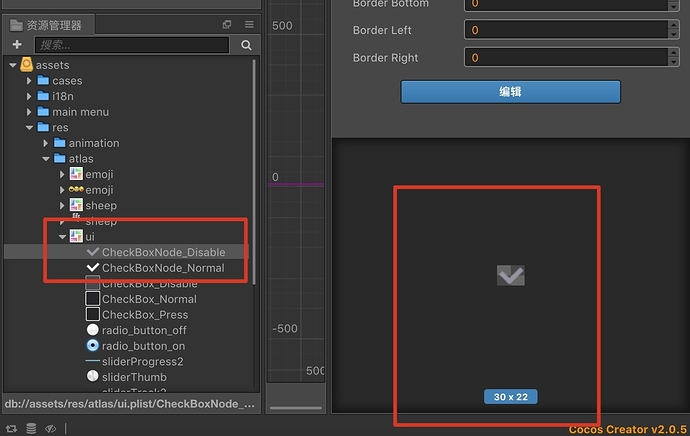The image size is (690, 436).
Task: Click the scene horizontal scrollbar under the ruler
Action: click(296, 408)
